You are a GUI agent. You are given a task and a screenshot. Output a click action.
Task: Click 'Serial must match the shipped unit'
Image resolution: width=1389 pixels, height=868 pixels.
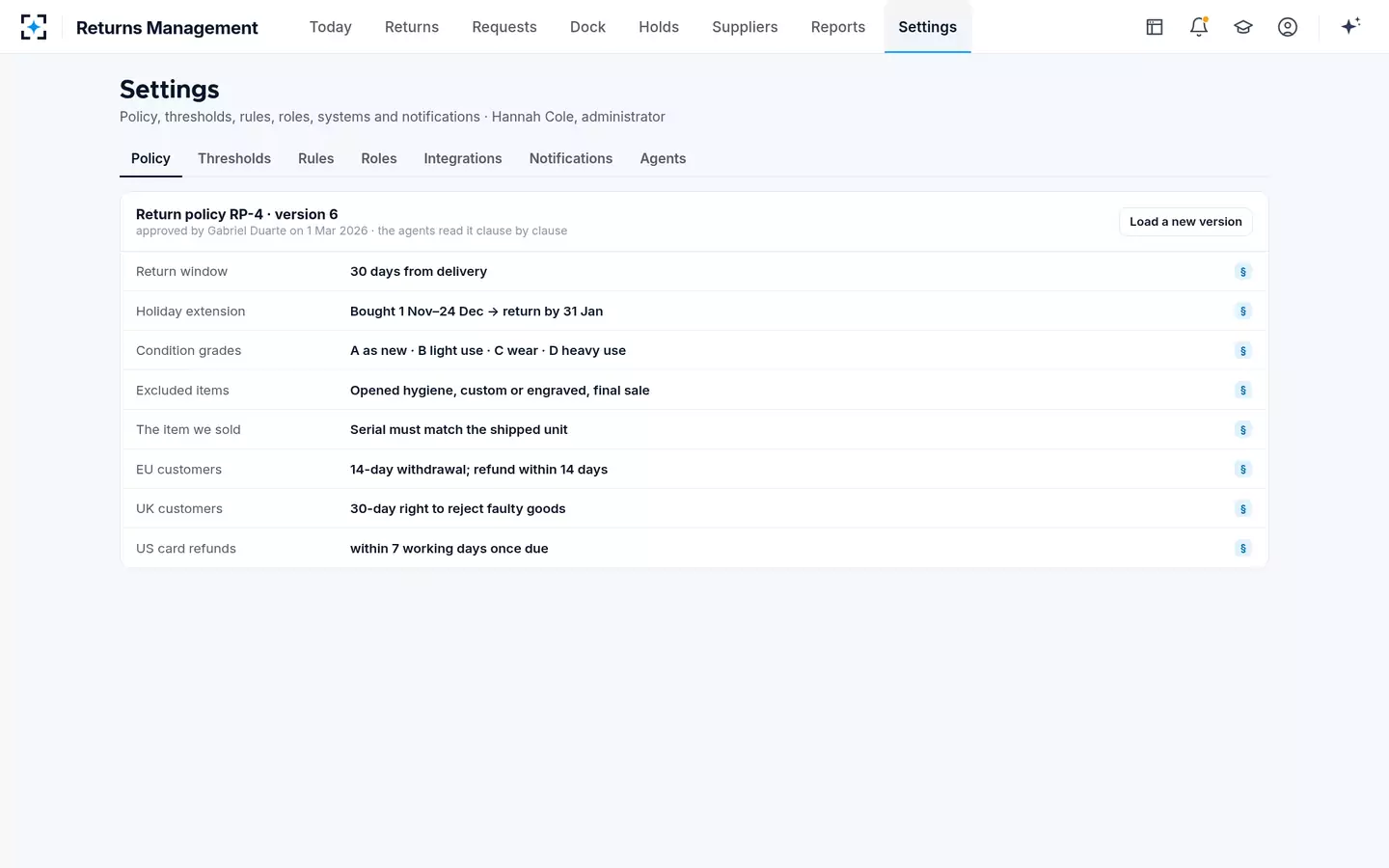pos(459,430)
